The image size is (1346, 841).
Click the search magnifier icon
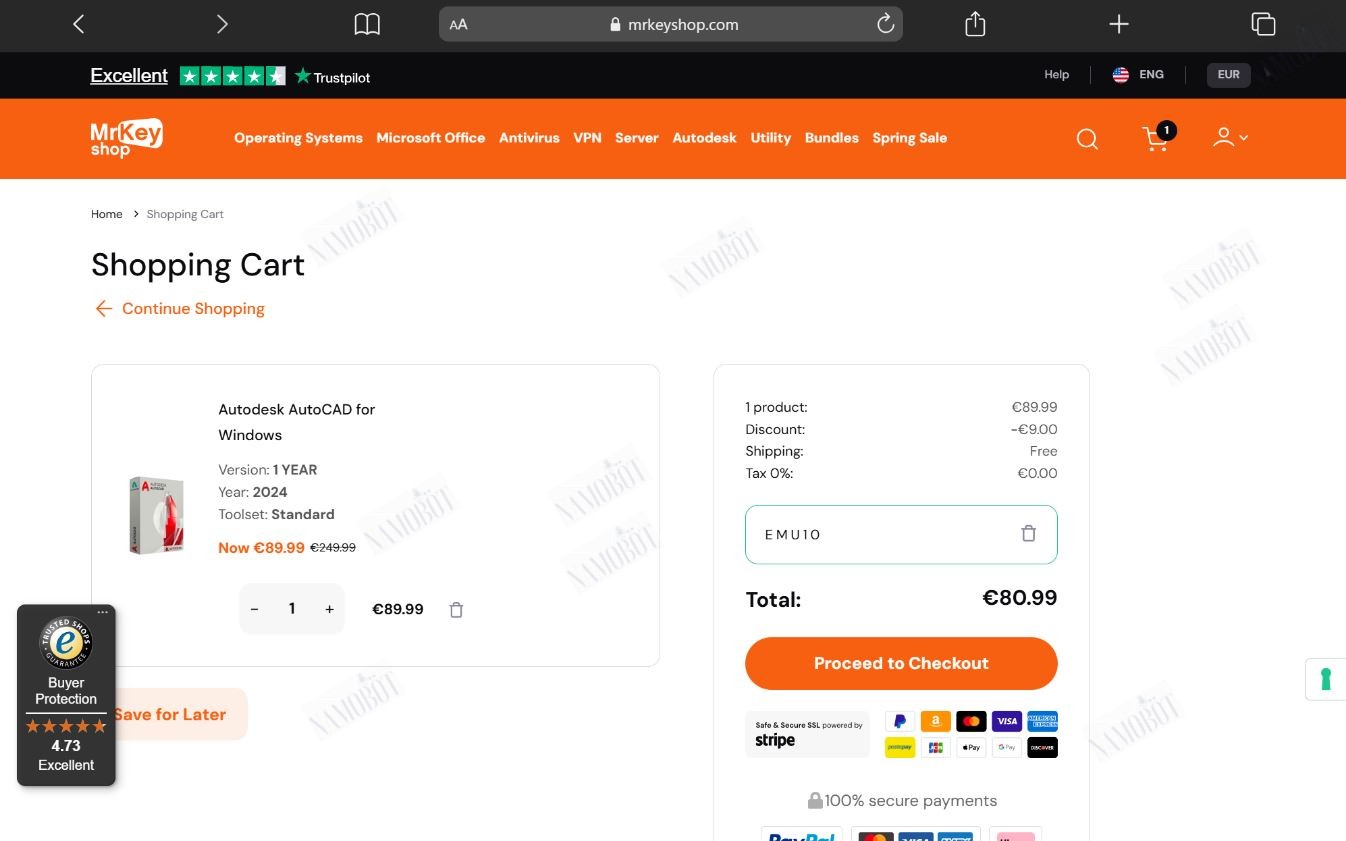tap(1087, 139)
